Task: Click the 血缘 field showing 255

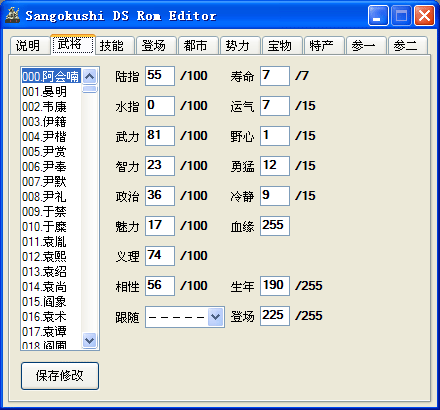Action: pyautogui.click(x=275, y=226)
